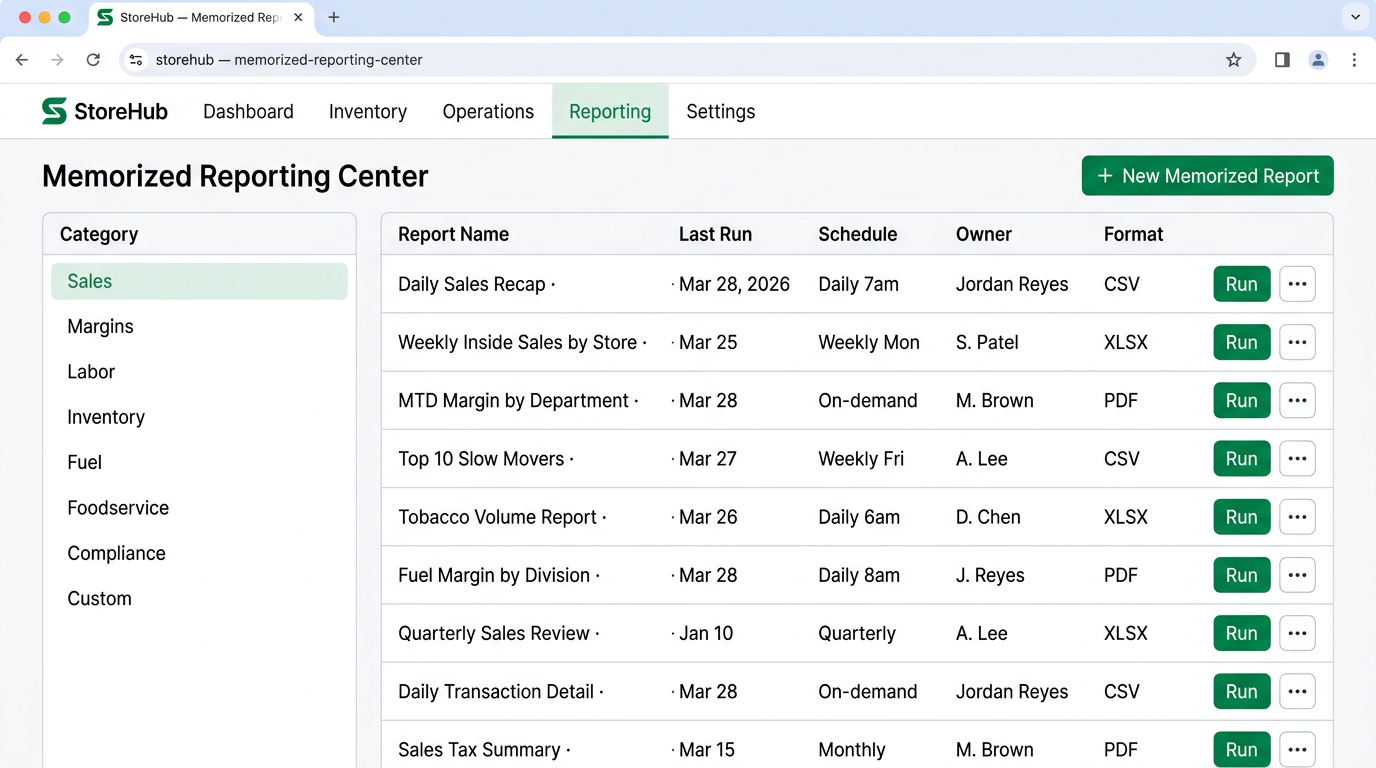Switch to the Dashboard tab
The image size is (1376, 768).
tap(248, 112)
